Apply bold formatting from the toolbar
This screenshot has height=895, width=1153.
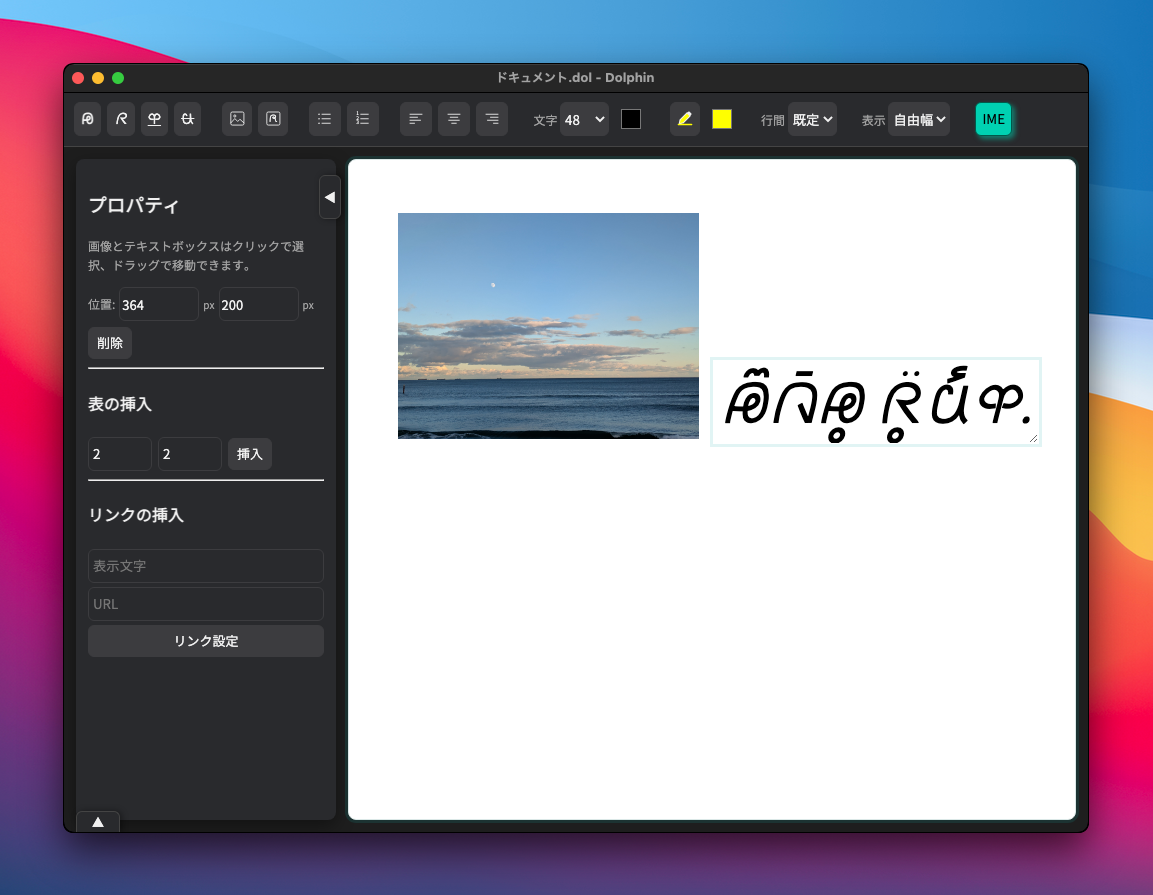point(88,119)
